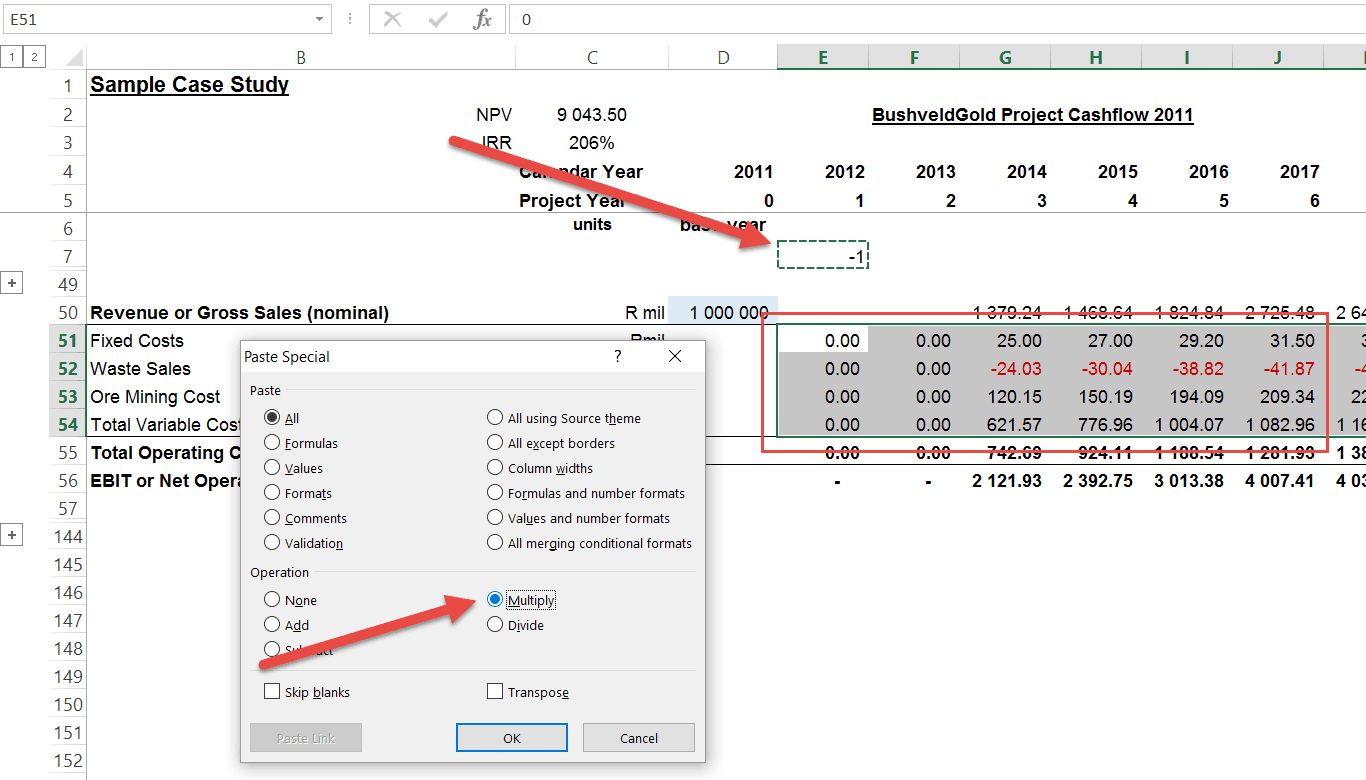This screenshot has height=780, width=1366.
Task: Expand the grouped rows above row 49
Action: coord(12,284)
